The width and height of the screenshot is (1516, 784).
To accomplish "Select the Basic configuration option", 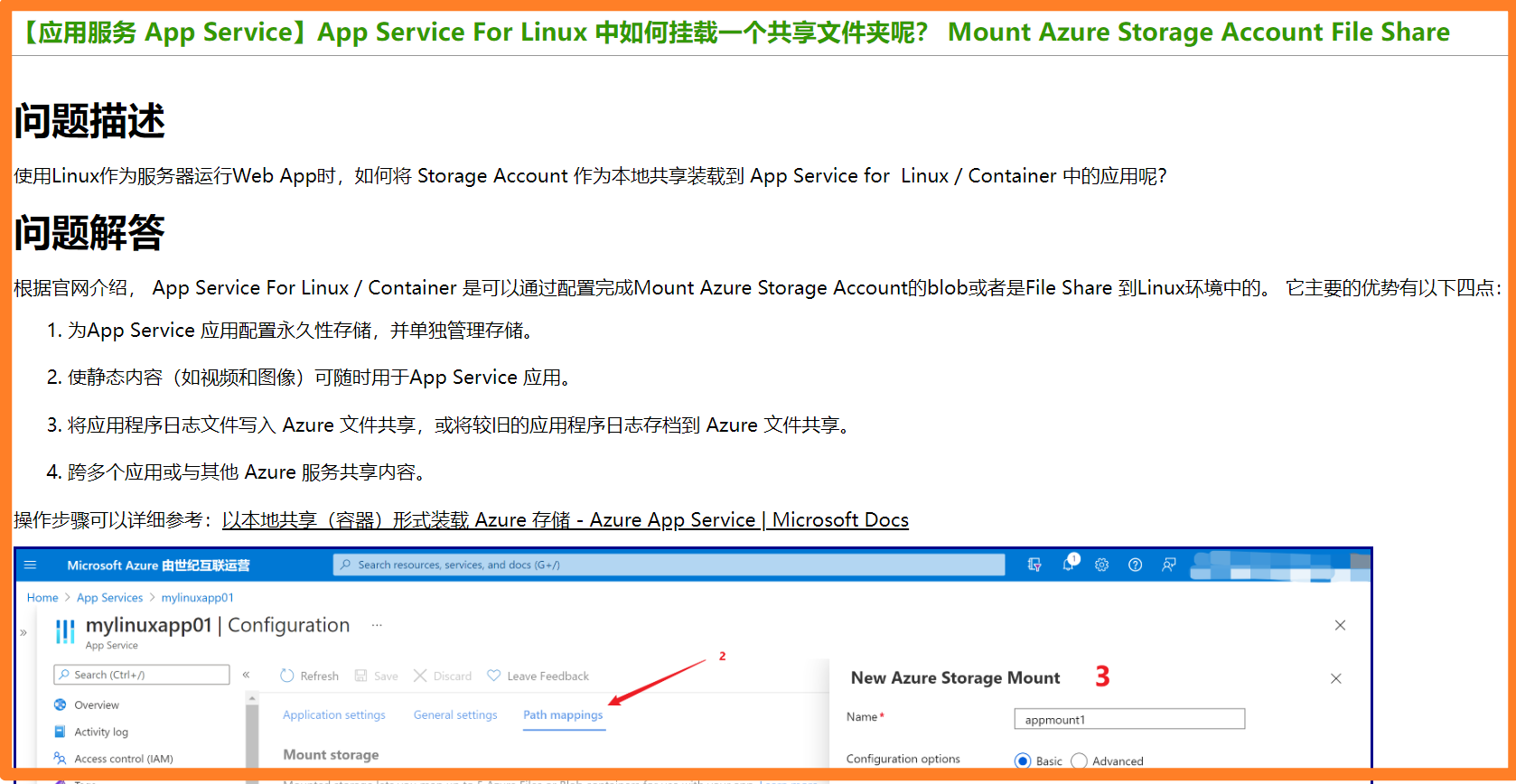I will (1023, 761).
